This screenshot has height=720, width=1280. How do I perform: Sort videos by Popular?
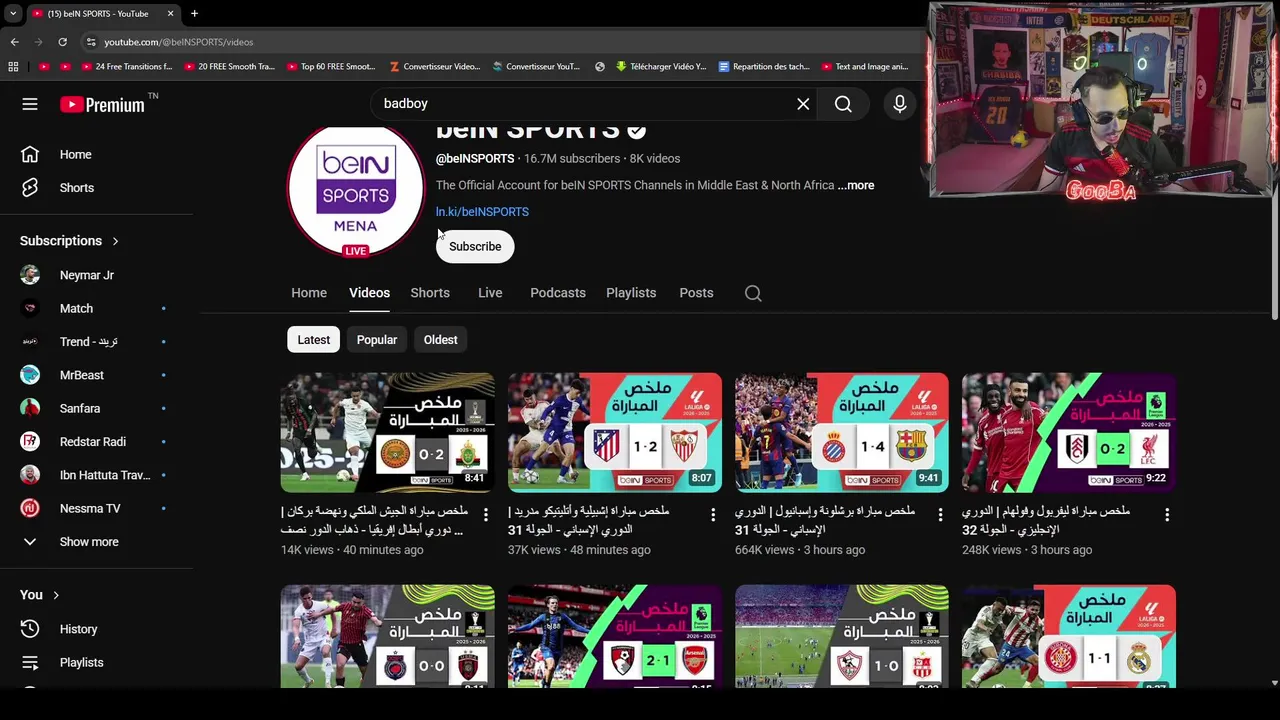(377, 340)
